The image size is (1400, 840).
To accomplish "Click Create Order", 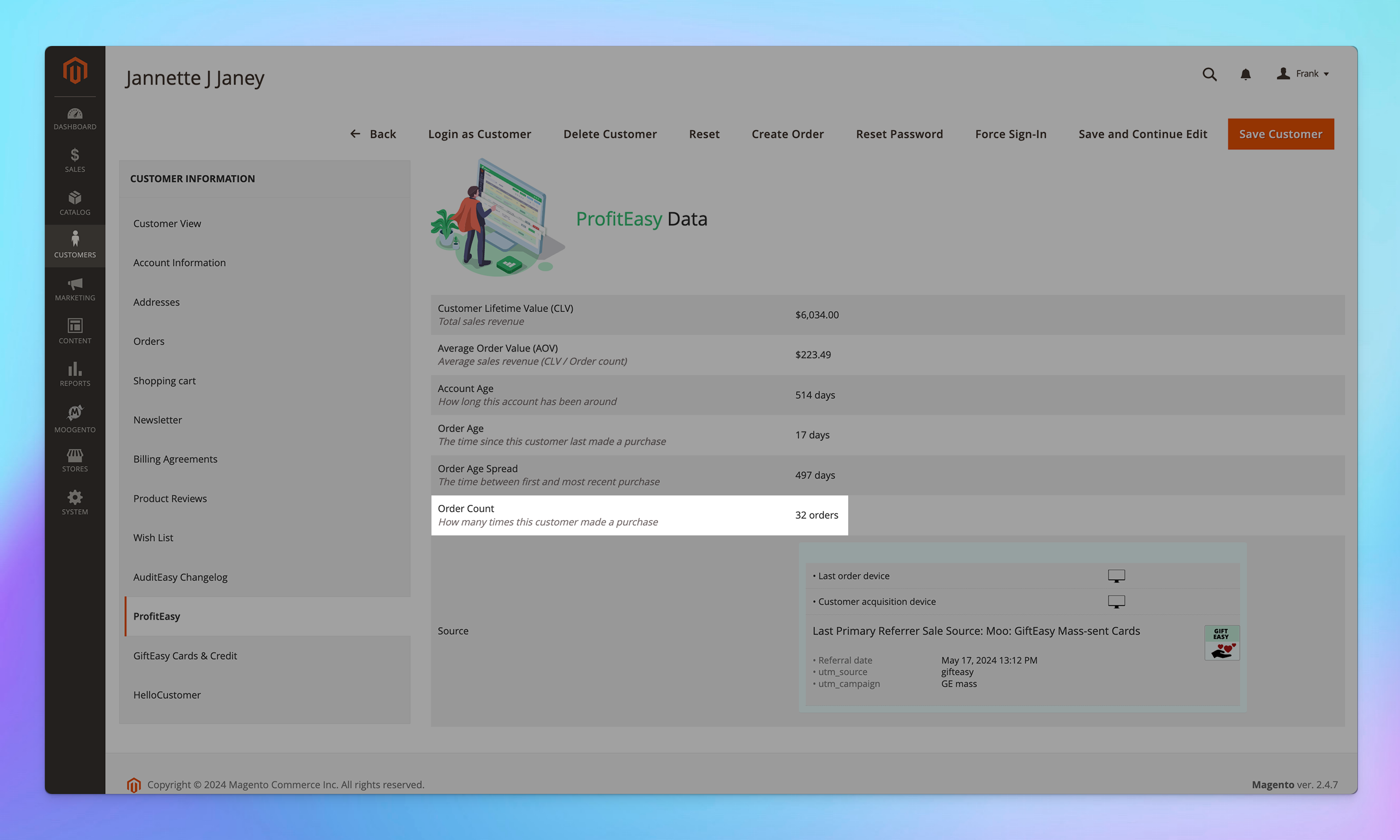I will point(787,134).
